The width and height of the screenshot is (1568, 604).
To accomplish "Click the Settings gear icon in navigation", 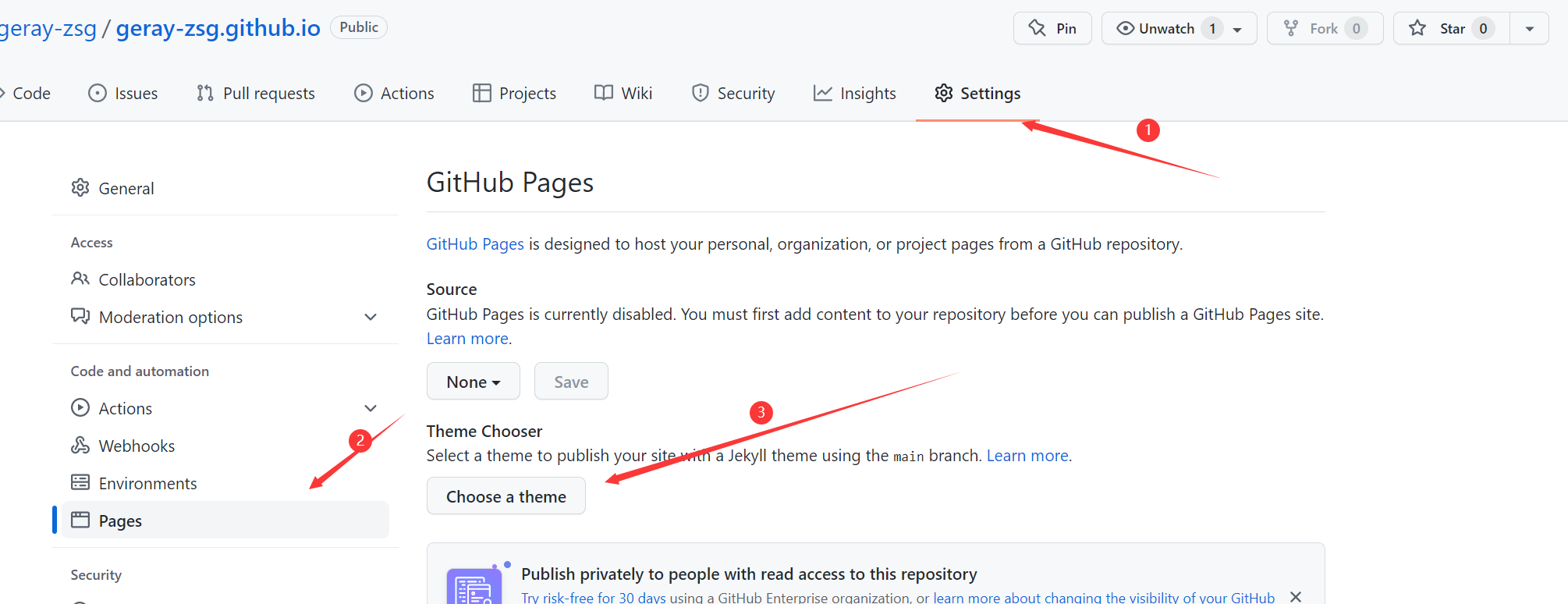I will point(944,93).
